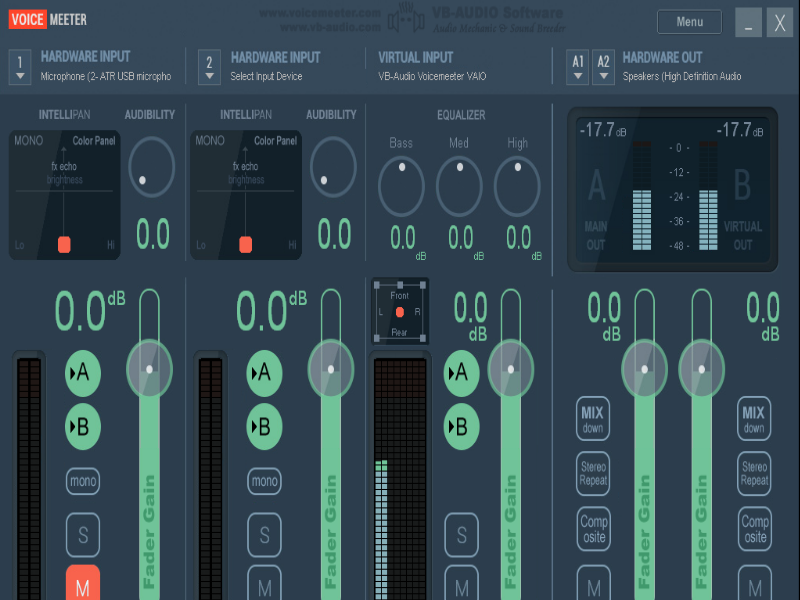This screenshot has width=800, height=600.
Task: Click the Bass equalizer knob
Action: [x=401, y=186]
